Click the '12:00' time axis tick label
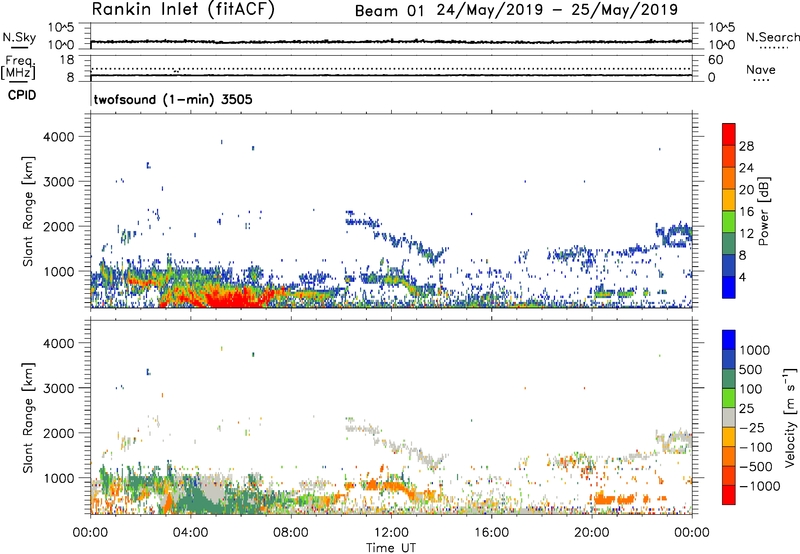This screenshot has height=554, width=800. tap(391, 533)
